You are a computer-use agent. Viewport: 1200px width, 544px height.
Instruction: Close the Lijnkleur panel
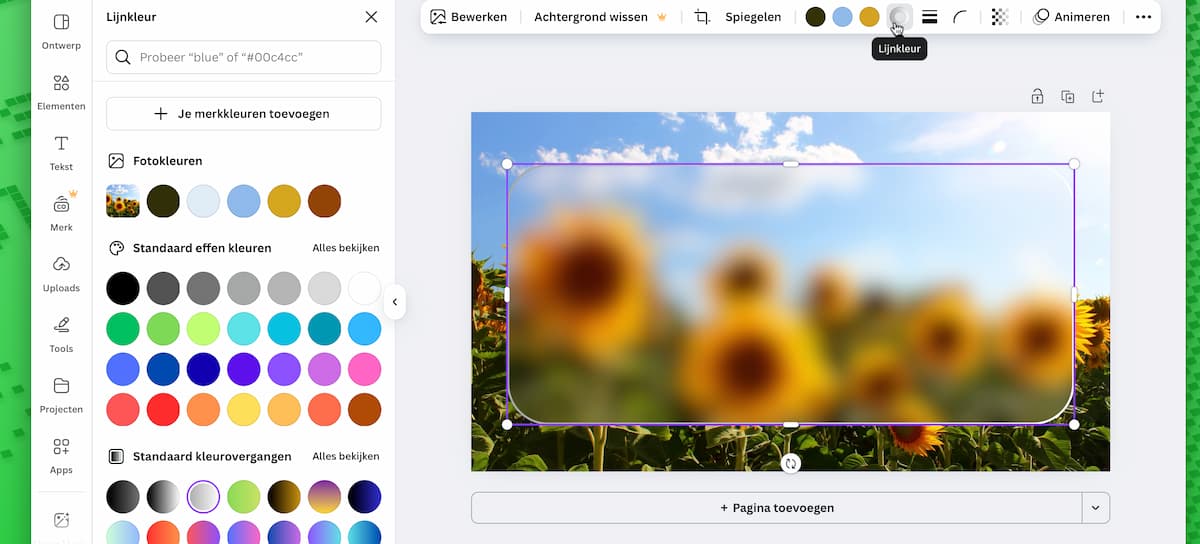point(371,17)
